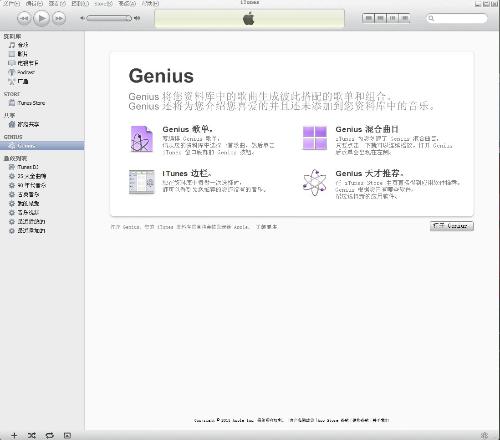Open the 音乐视频 smart playlist
Viewport: 500px width, 440px height.
coord(24,212)
